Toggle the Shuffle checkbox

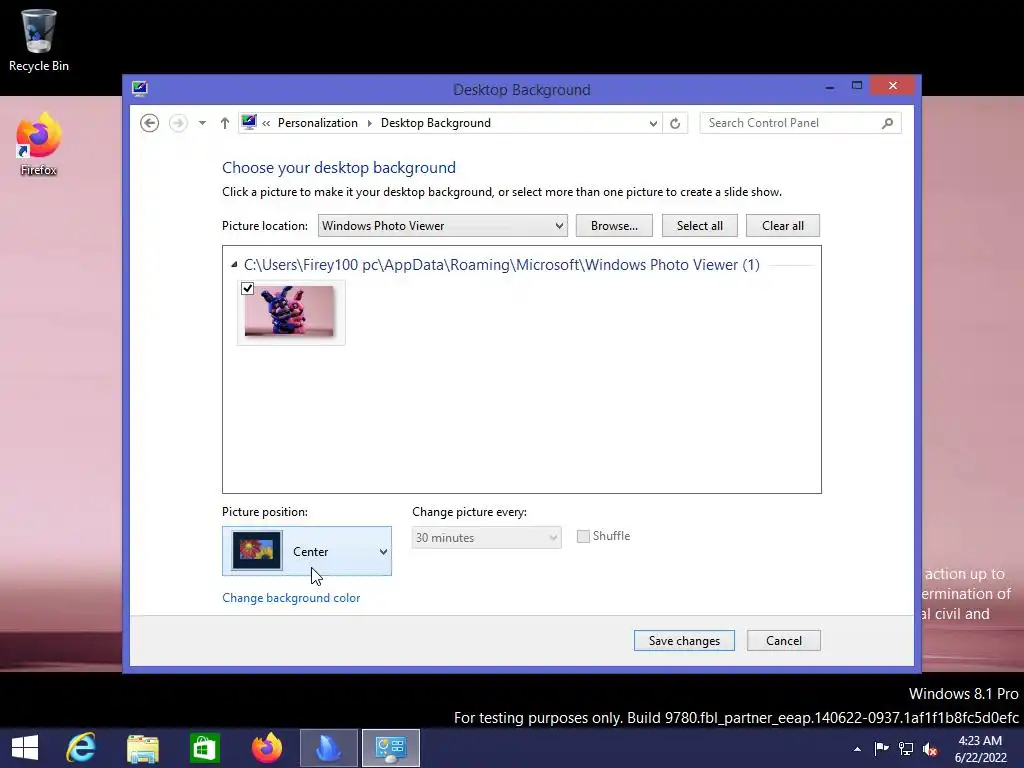pyautogui.click(x=583, y=536)
